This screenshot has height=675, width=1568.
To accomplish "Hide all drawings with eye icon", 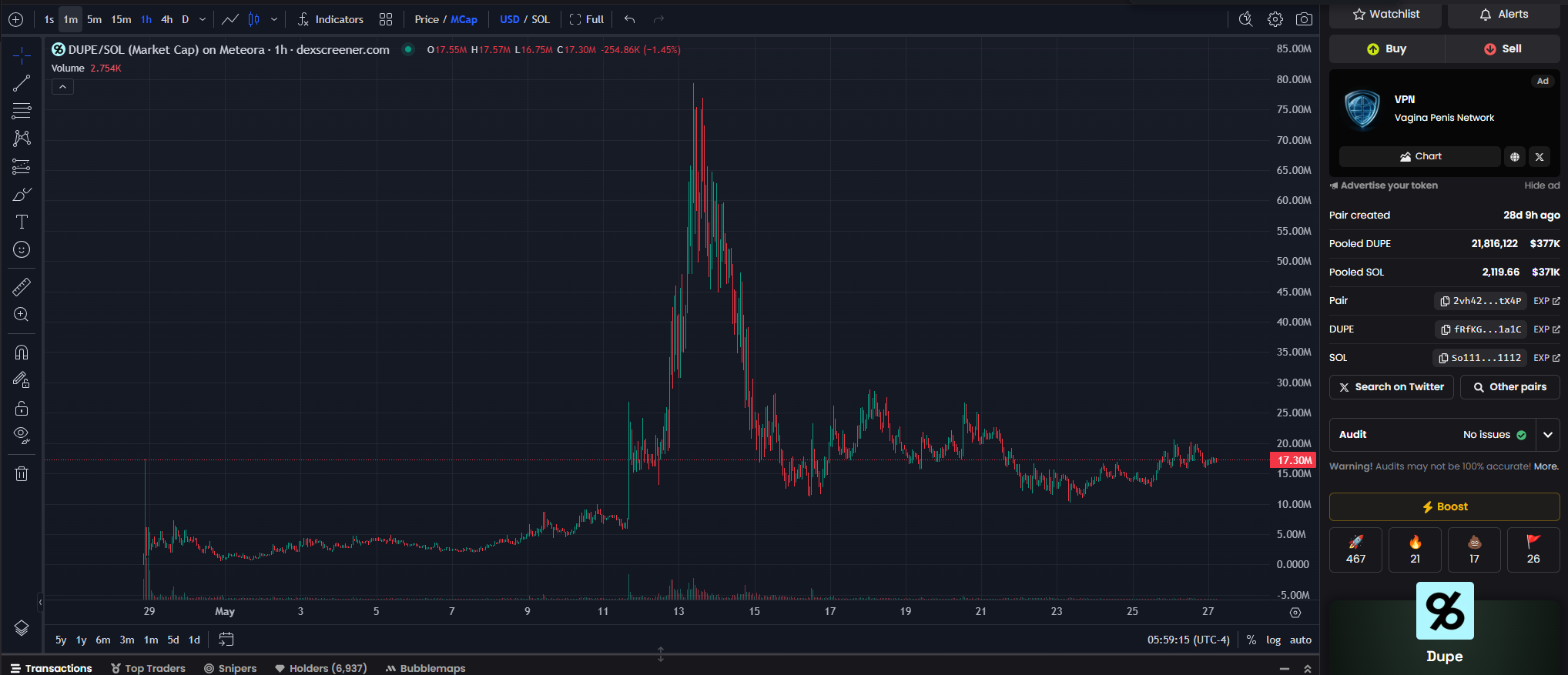I will pyautogui.click(x=22, y=436).
